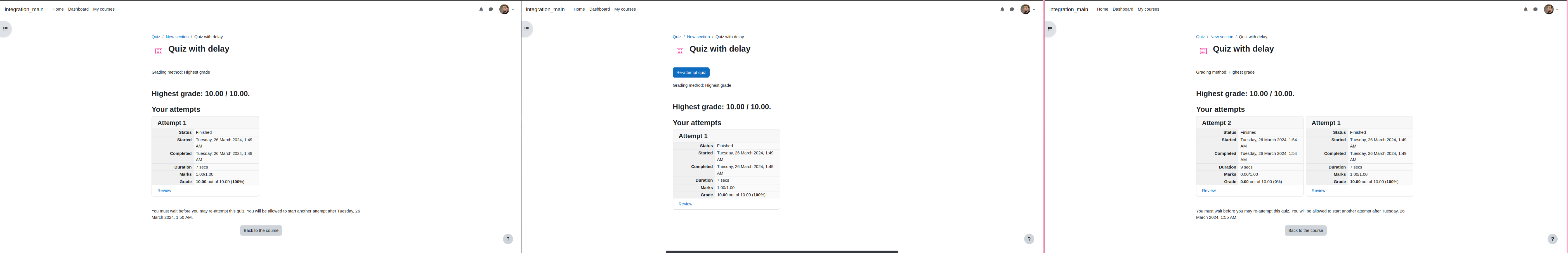Screen dimensions: 1568x253
Task: Click Quiz breadcrumb in middle window
Action: tap(677, 37)
